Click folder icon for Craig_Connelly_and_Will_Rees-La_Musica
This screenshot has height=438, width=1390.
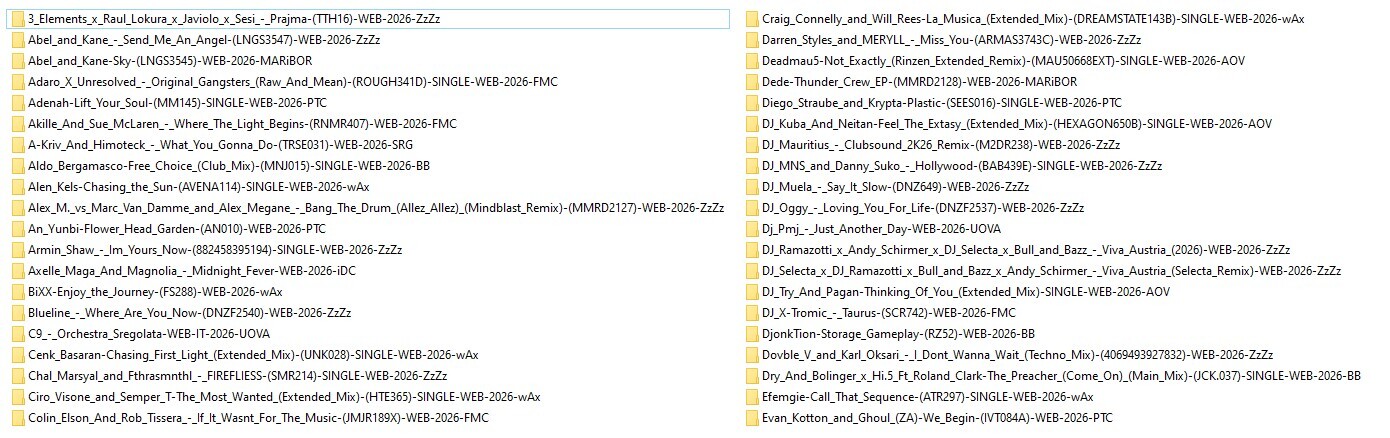751,19
